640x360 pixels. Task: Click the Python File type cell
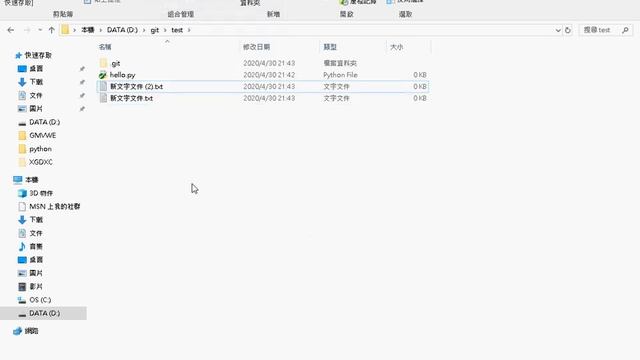[340, 75]
